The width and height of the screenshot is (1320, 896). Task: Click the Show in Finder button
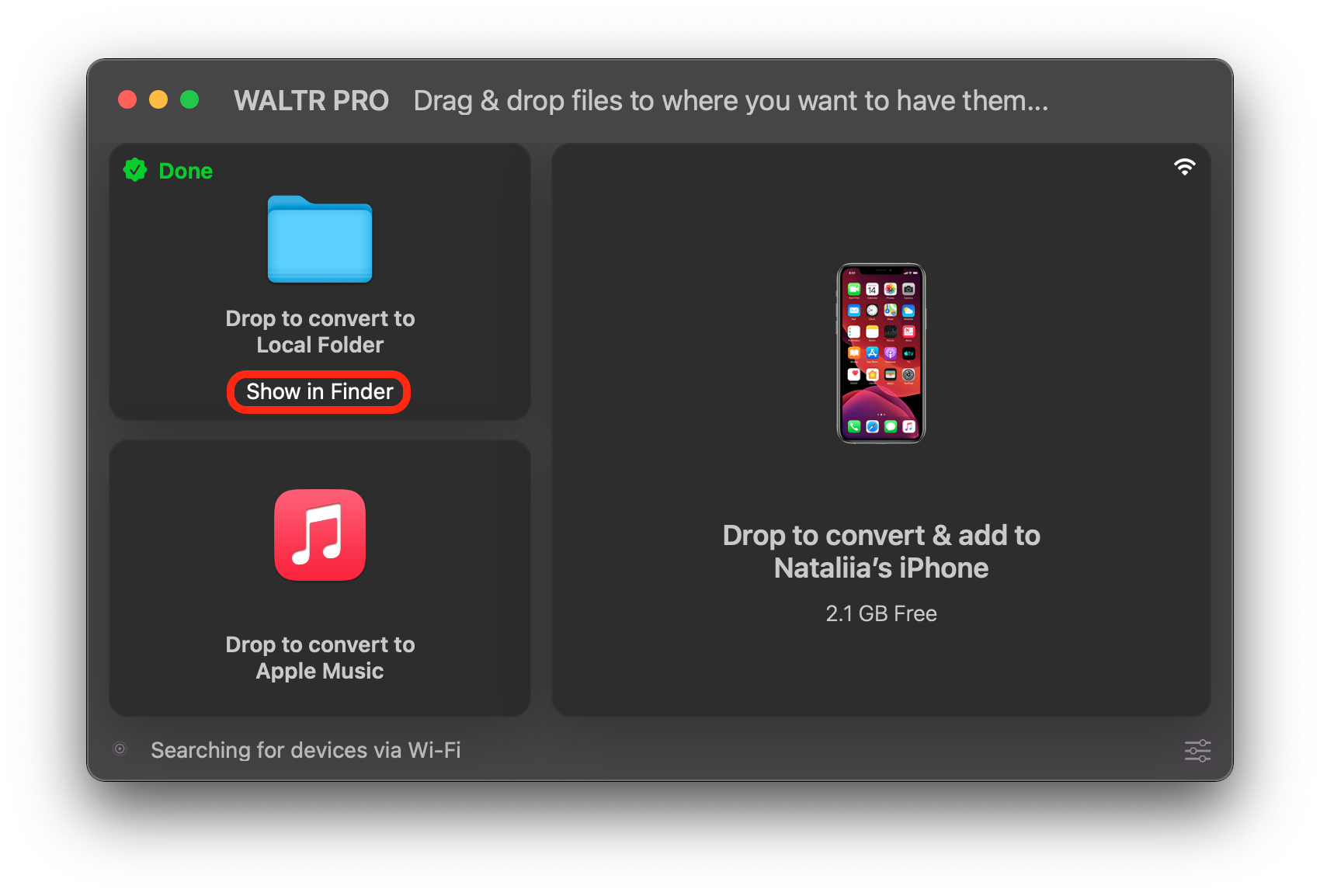[x=319, y=392]
